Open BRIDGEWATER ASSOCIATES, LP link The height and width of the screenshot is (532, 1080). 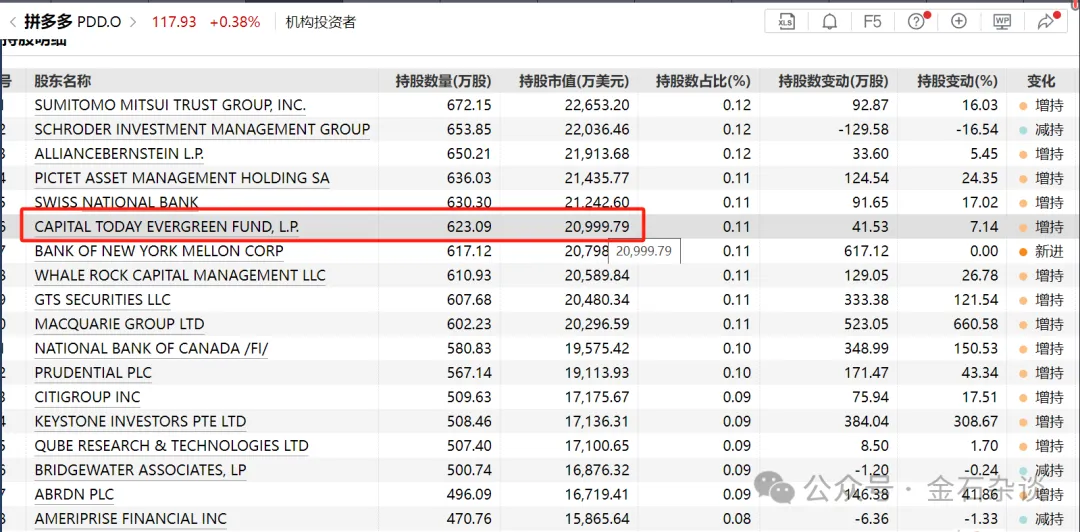click(141, 470)
